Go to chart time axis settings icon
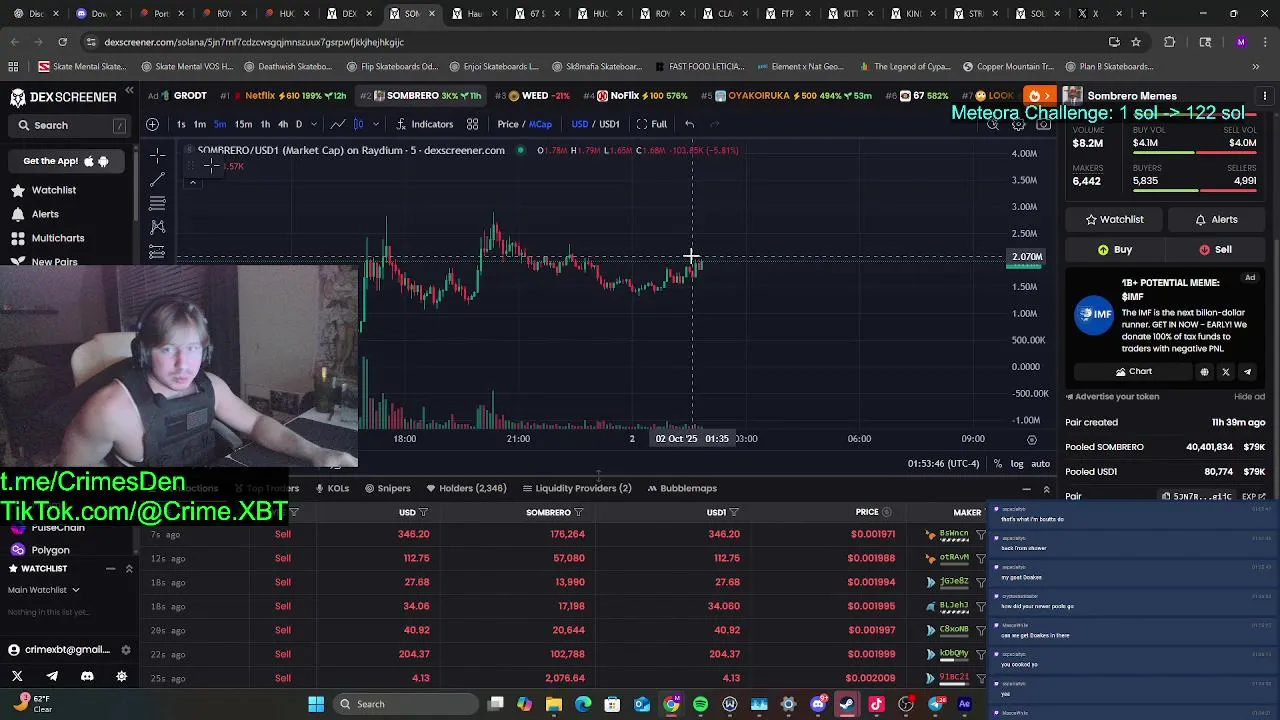1280x720 pixels. click(x=1032, y=439)
